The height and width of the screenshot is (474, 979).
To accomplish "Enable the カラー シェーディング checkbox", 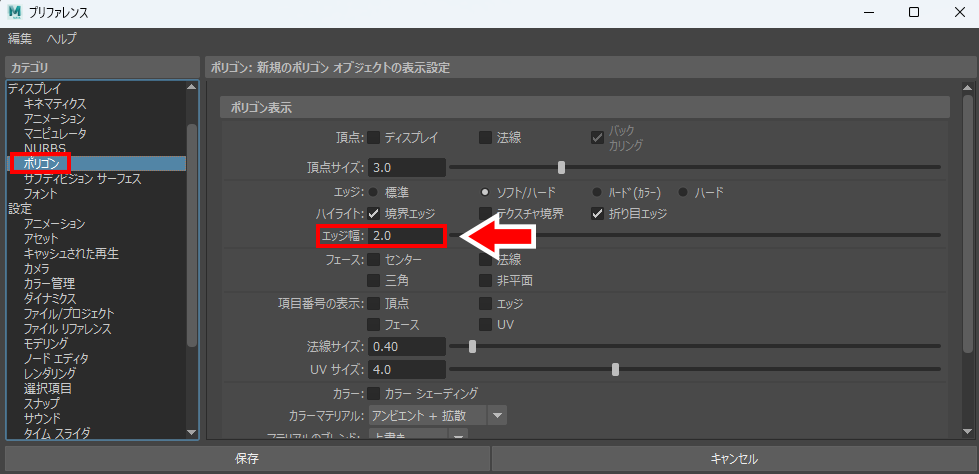I will tap(374, 393).
